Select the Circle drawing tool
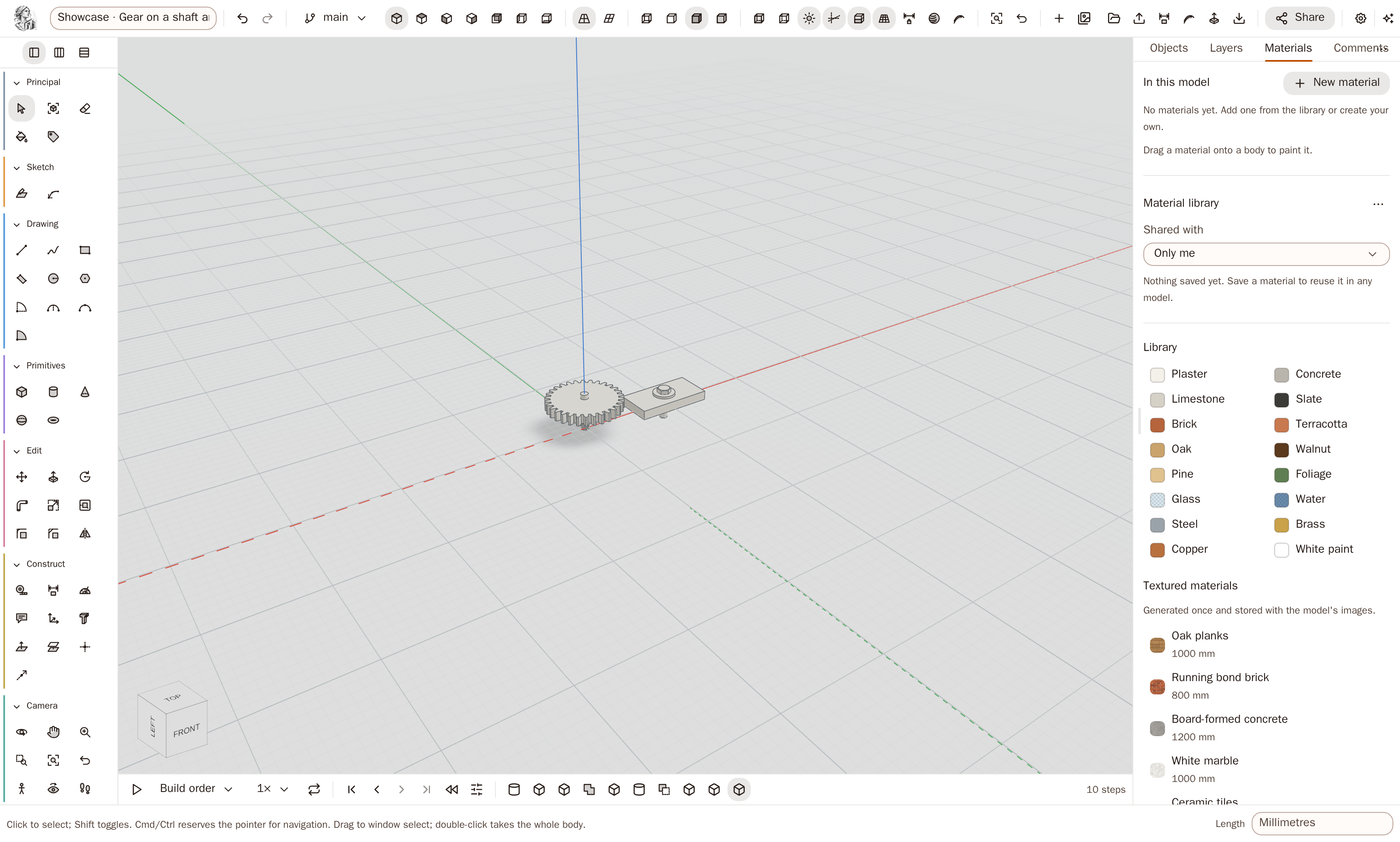1400x842 pixels. tap(53, 278)
